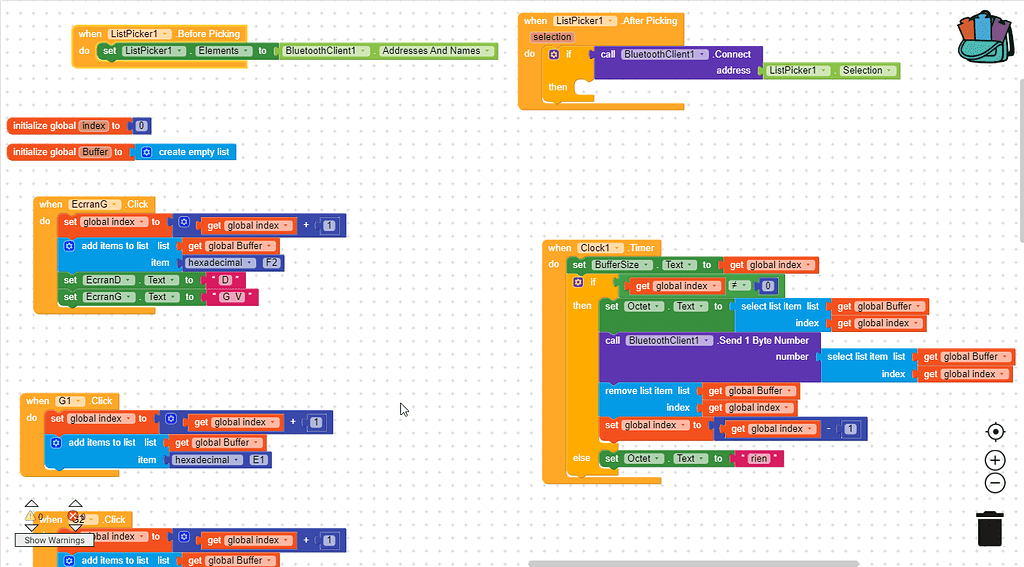
Task: Edit the "D" text string value
Action: (x=225, y=280)
